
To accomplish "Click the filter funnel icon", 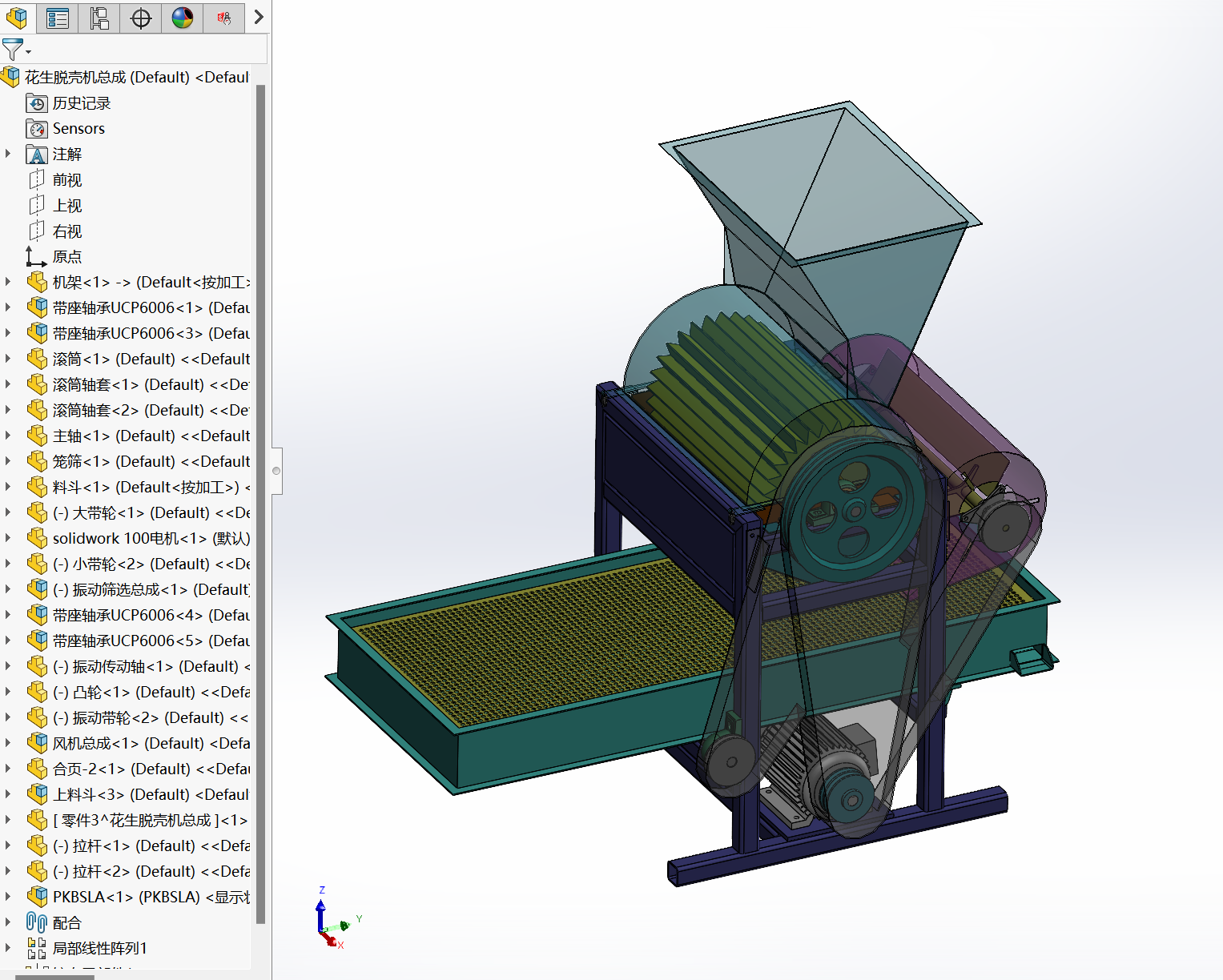I will [x=13, y=50].
